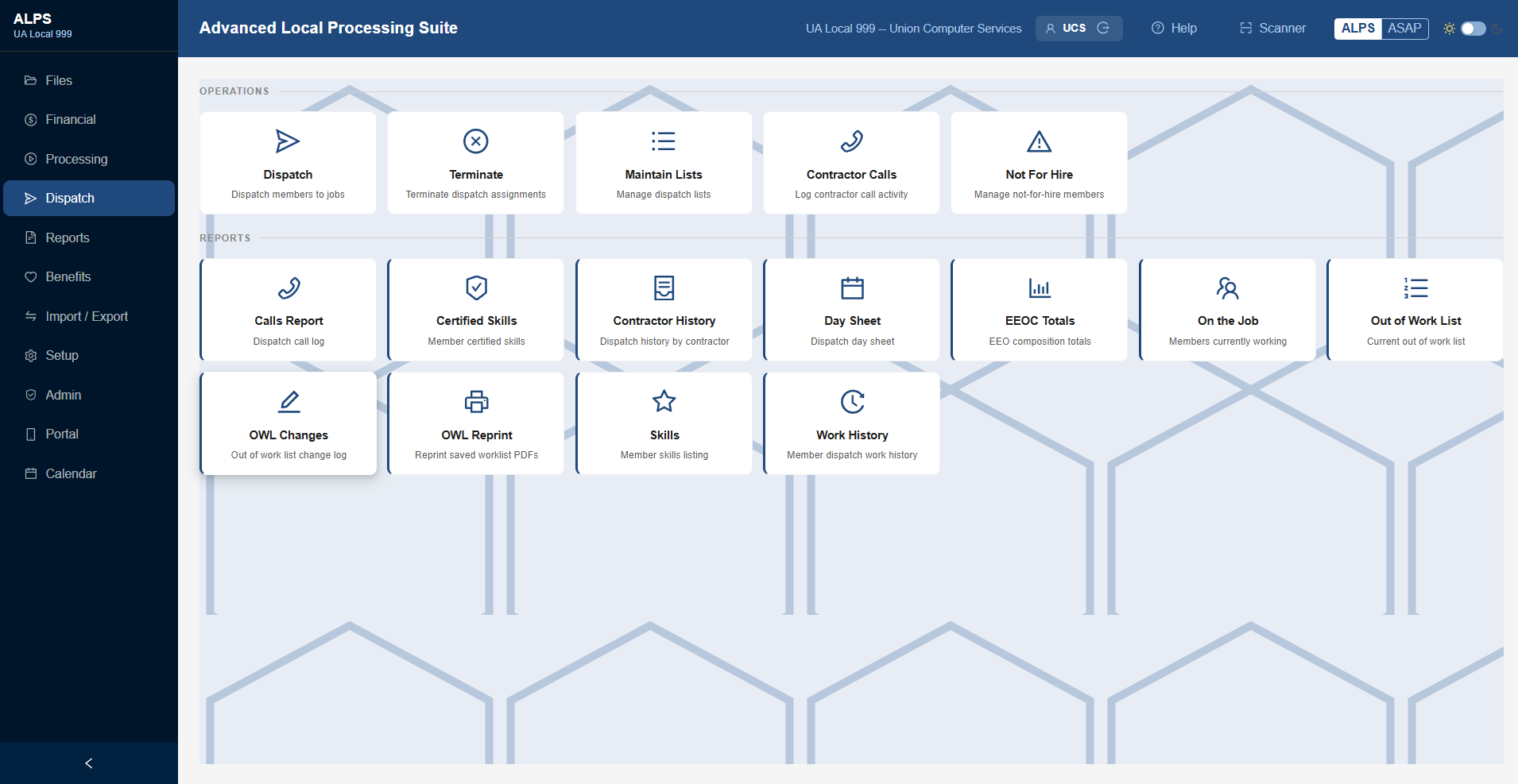Open the Help link

(x=1174, y=29)
